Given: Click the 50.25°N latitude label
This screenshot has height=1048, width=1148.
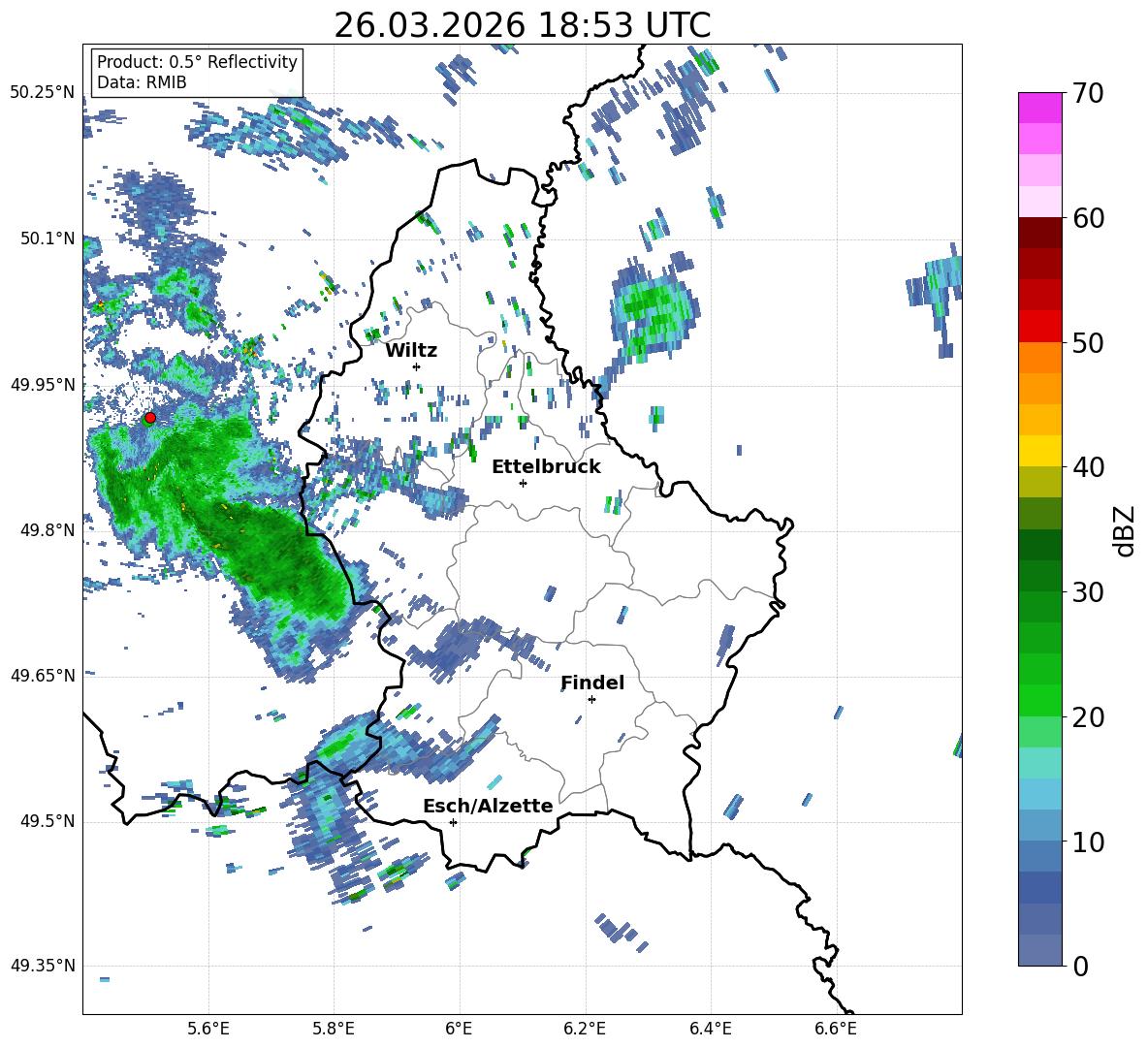Looking at the screenshot, I should [43, 93].
